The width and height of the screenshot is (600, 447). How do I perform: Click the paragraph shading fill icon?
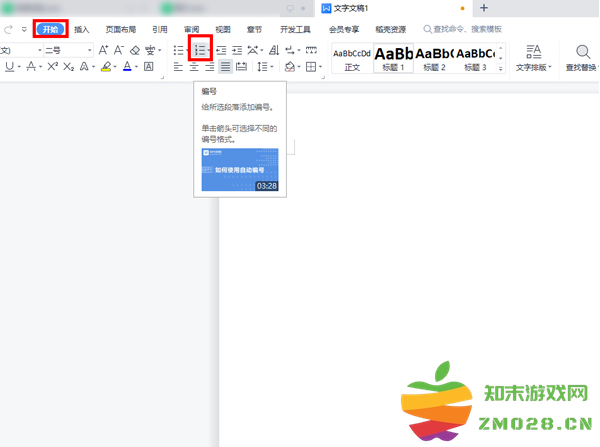[x=290, y=67]
